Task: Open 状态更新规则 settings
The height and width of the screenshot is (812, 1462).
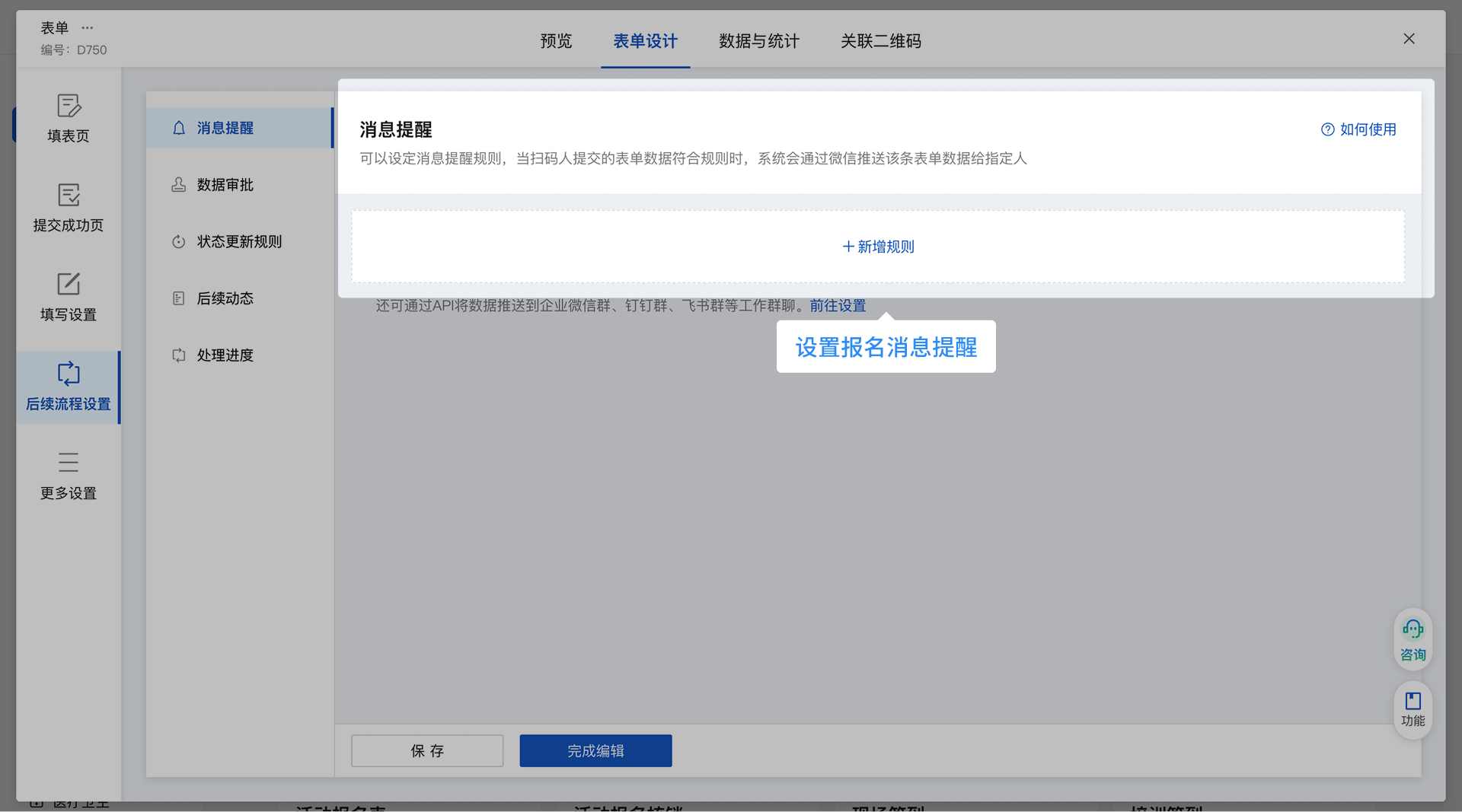Action: pos(238,242)
